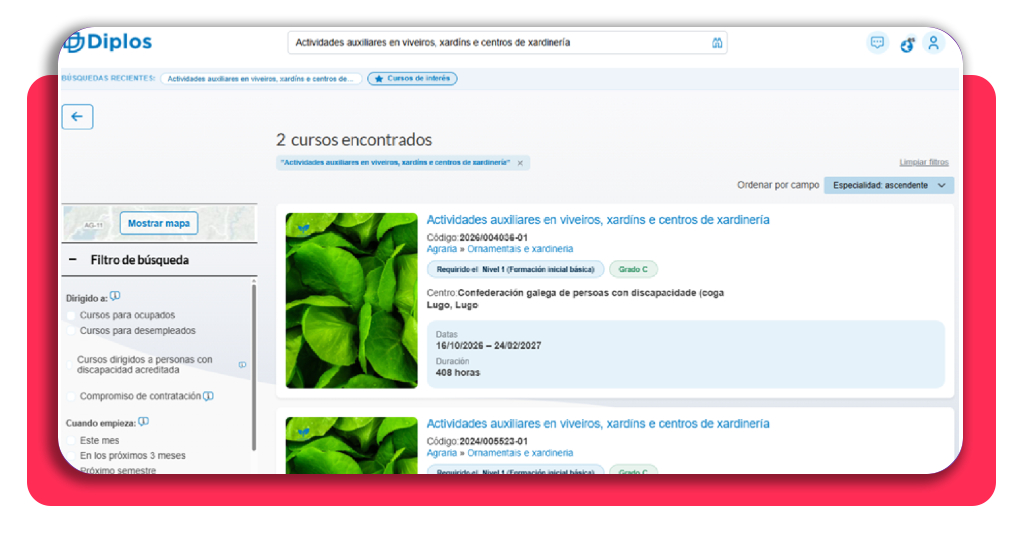Check 'Cursos para ocupados'

point(71,315)
